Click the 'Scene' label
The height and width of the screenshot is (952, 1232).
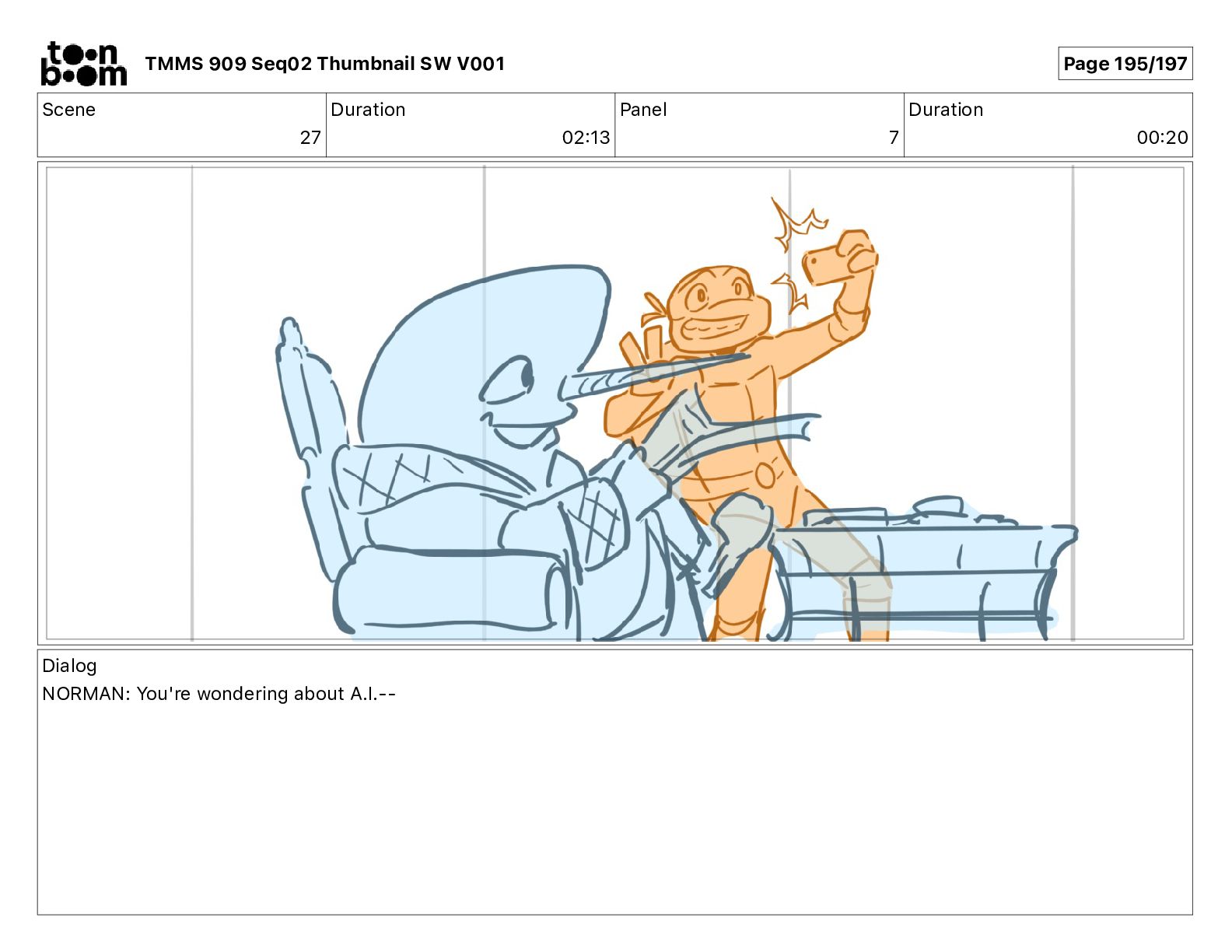68,110
